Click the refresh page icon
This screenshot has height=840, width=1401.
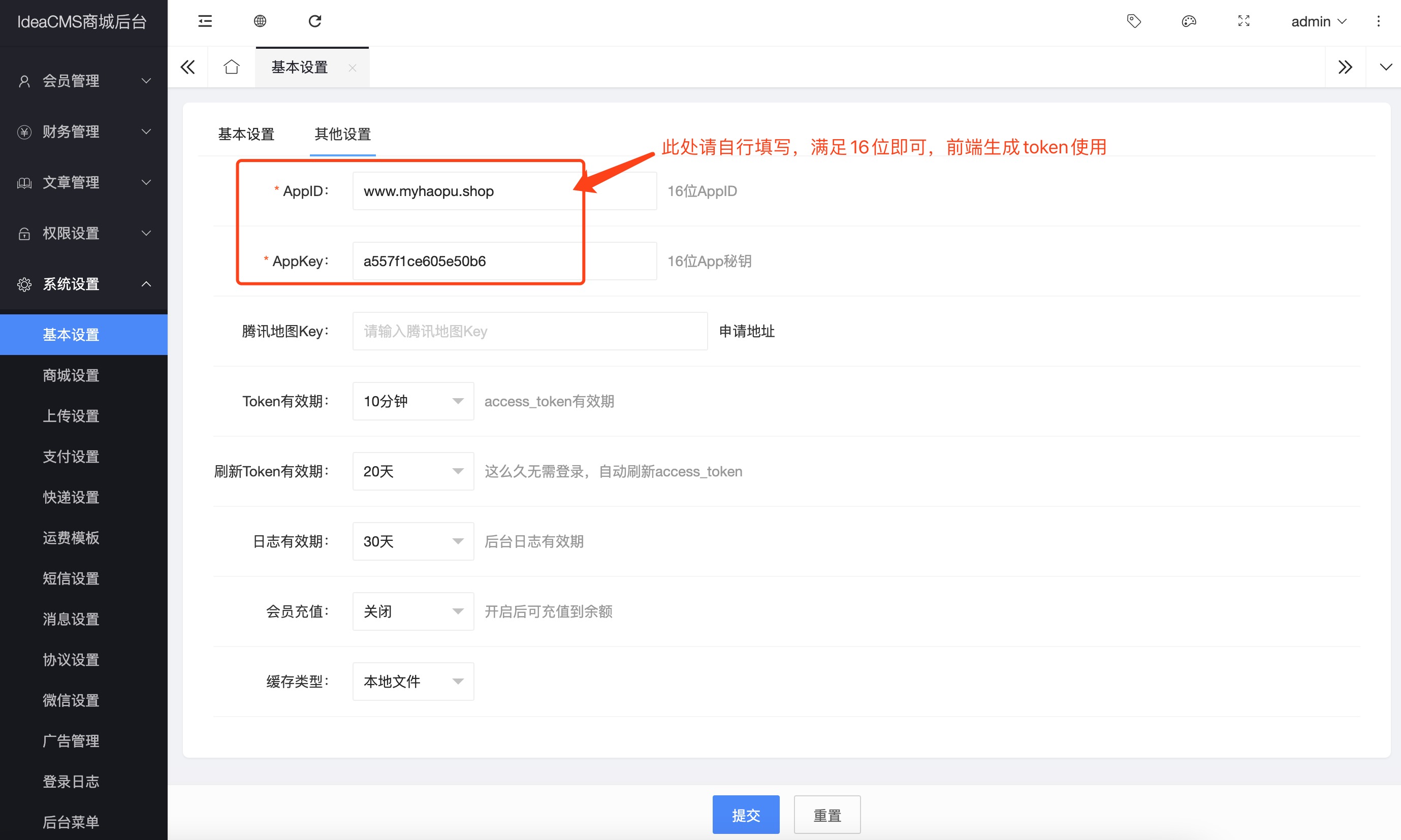click(x=315, y=21)
